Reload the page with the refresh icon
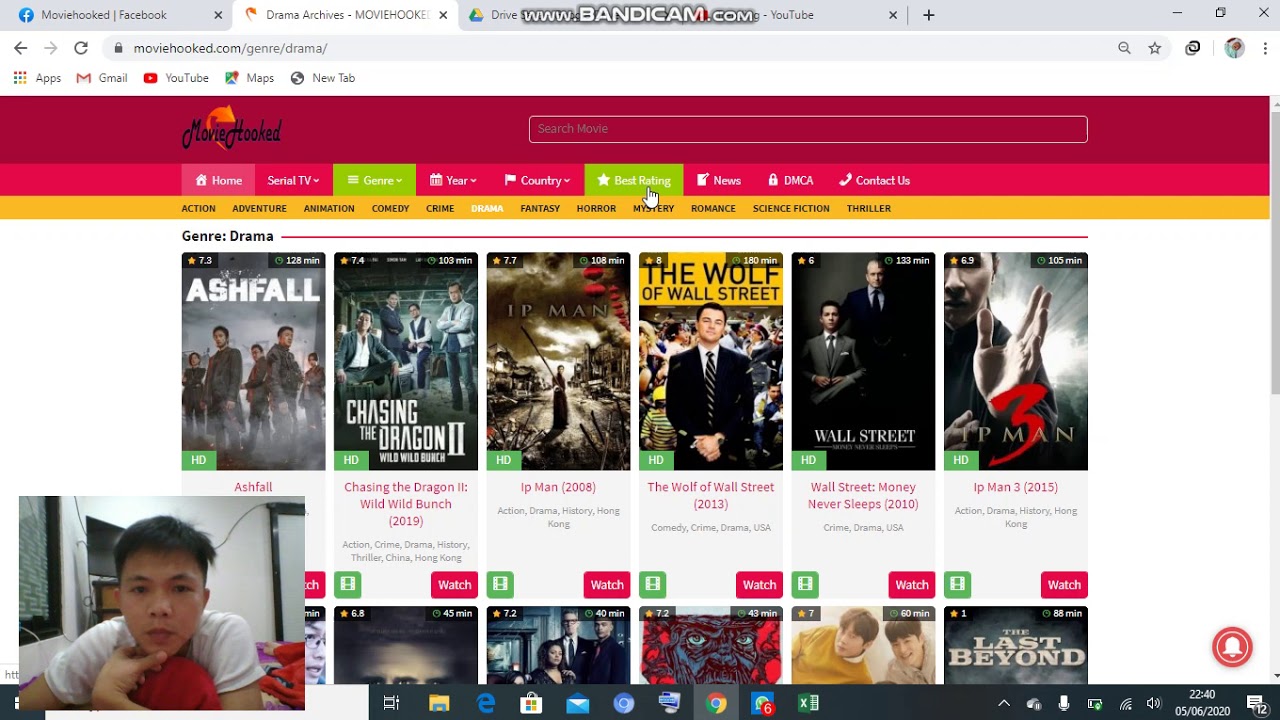 [x=81, y=48]
